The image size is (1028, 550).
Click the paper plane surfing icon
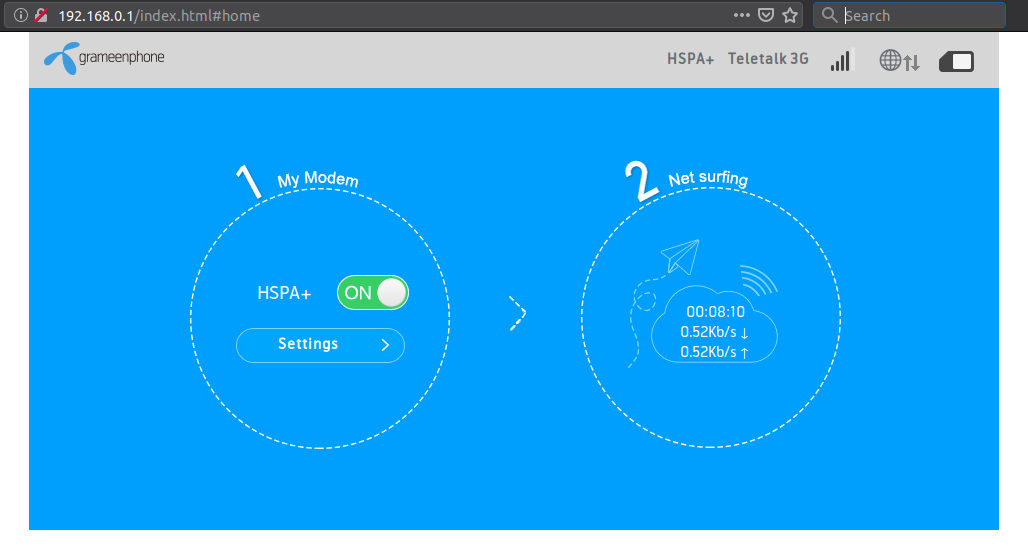point(680,256)
